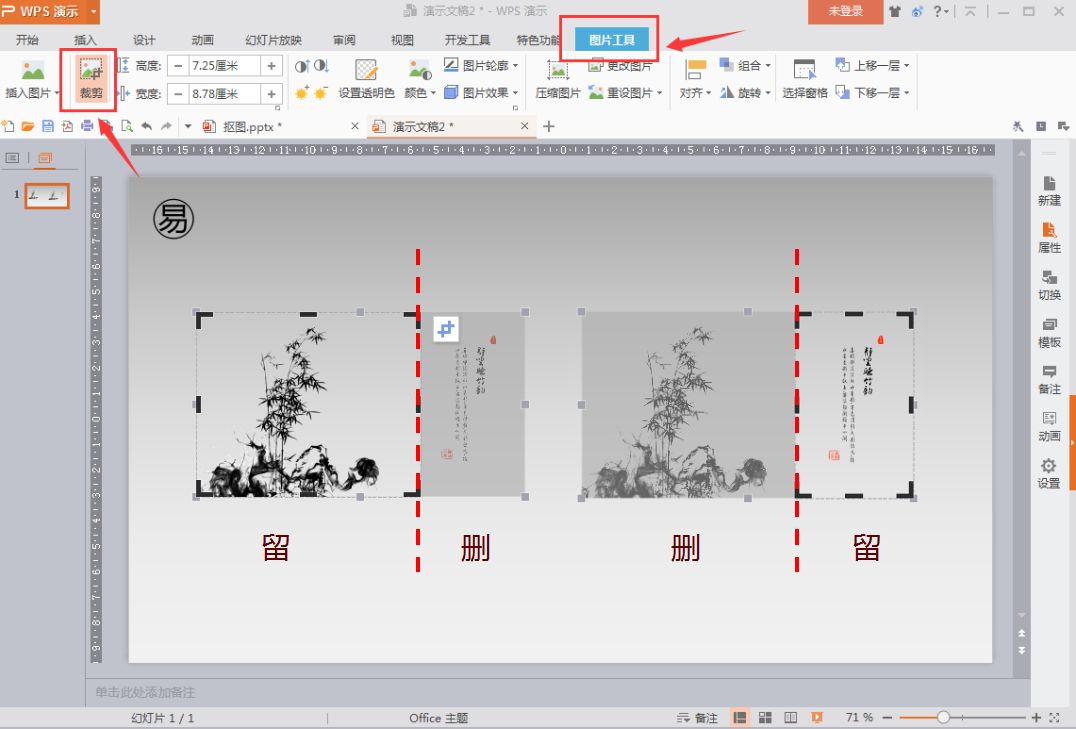This screenshot has height=729, width=1076.
Task: Click 设置透明色 set transparent color
Action: point(366,79)
